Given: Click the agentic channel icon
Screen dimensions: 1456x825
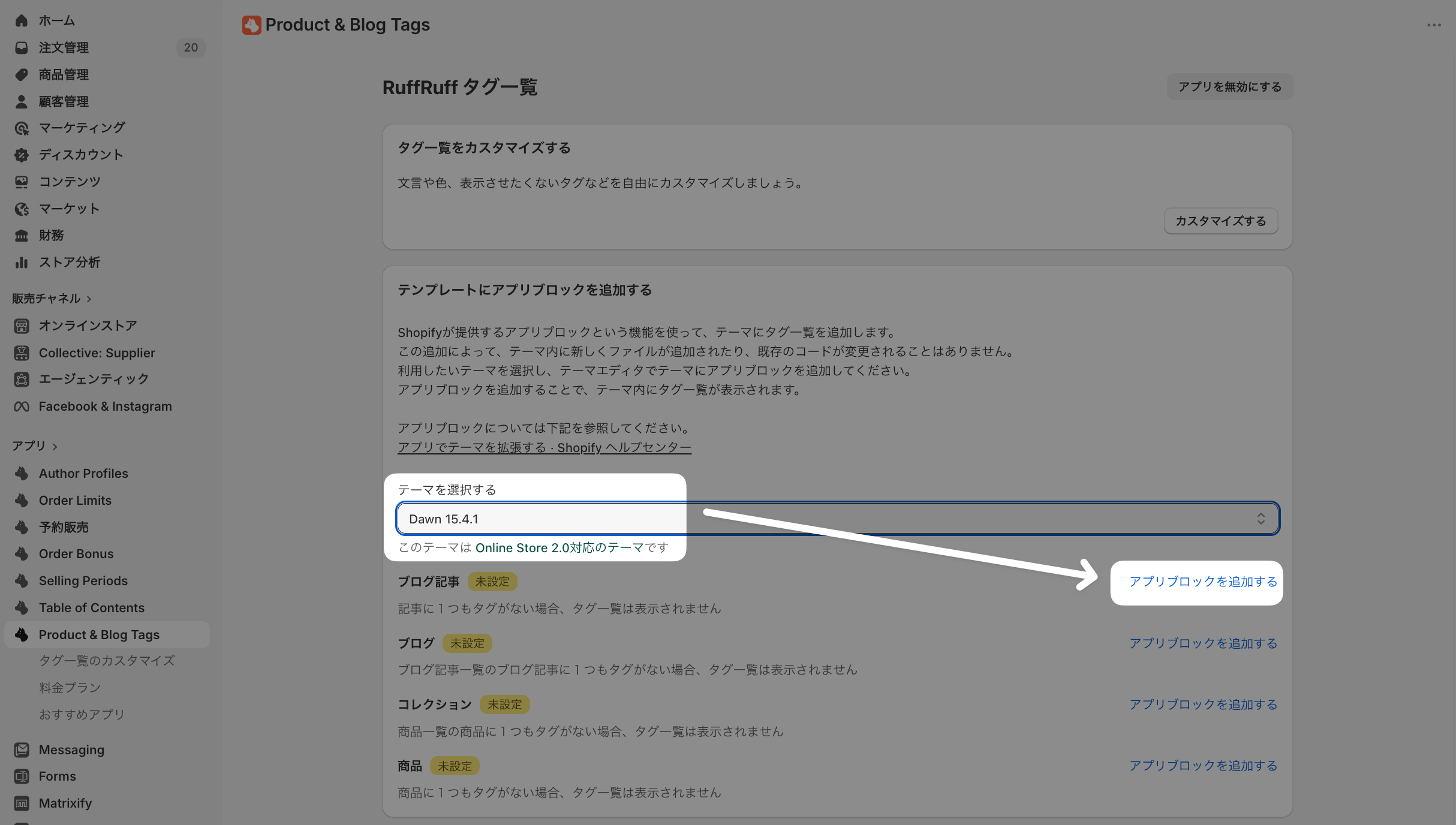Looking at the screenshot, I should 22,379.
